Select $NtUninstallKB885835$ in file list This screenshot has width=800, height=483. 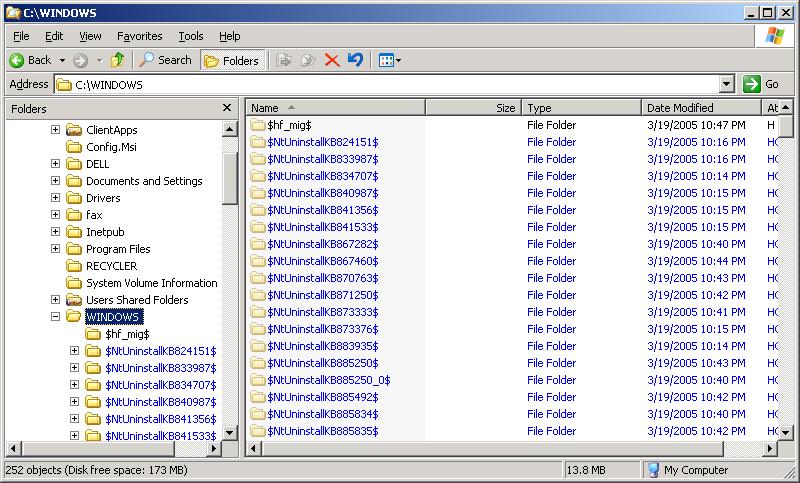[322, 431]
